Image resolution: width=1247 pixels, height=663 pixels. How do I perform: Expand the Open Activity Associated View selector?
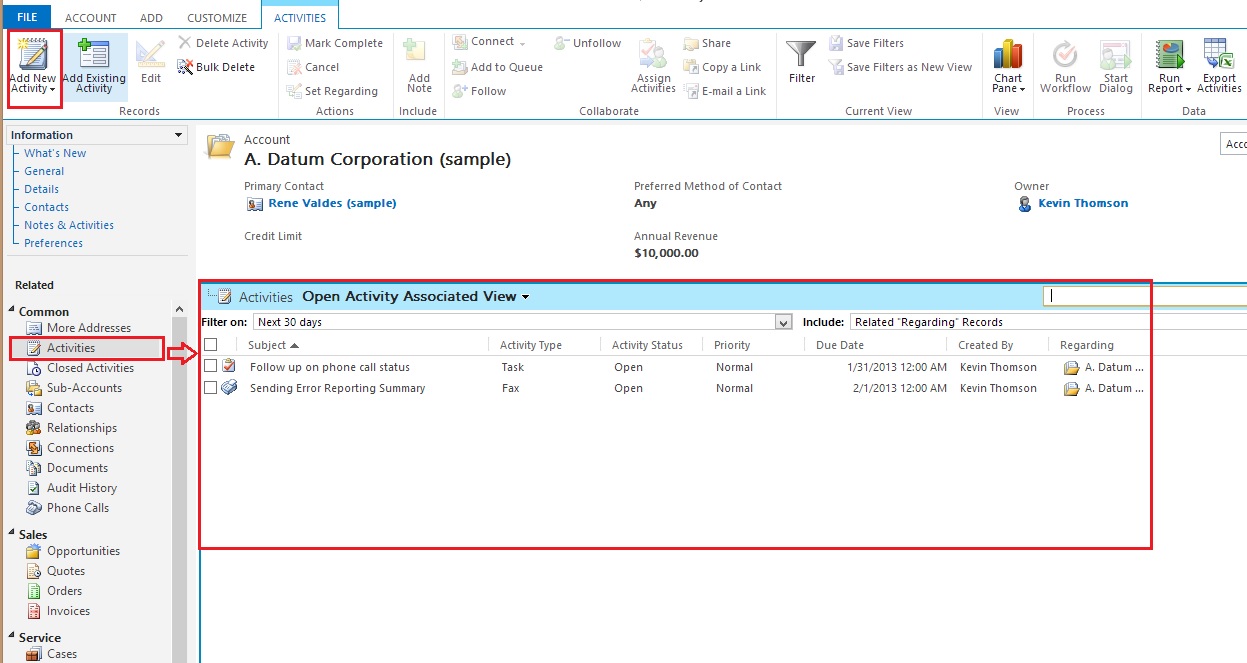pos(525,297)
